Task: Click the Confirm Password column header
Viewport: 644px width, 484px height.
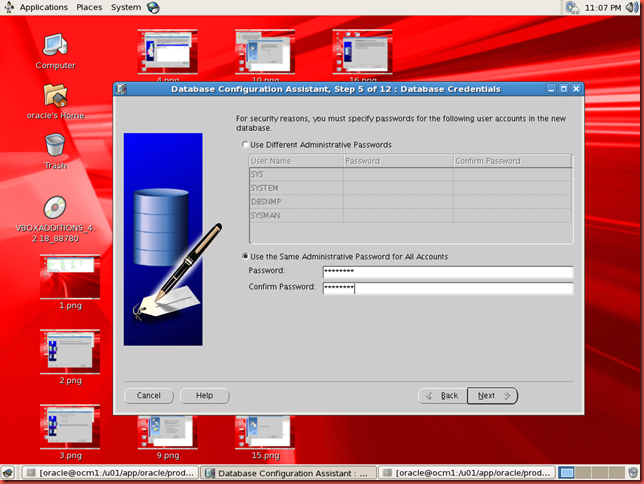Action: click(x=513, y=161)
